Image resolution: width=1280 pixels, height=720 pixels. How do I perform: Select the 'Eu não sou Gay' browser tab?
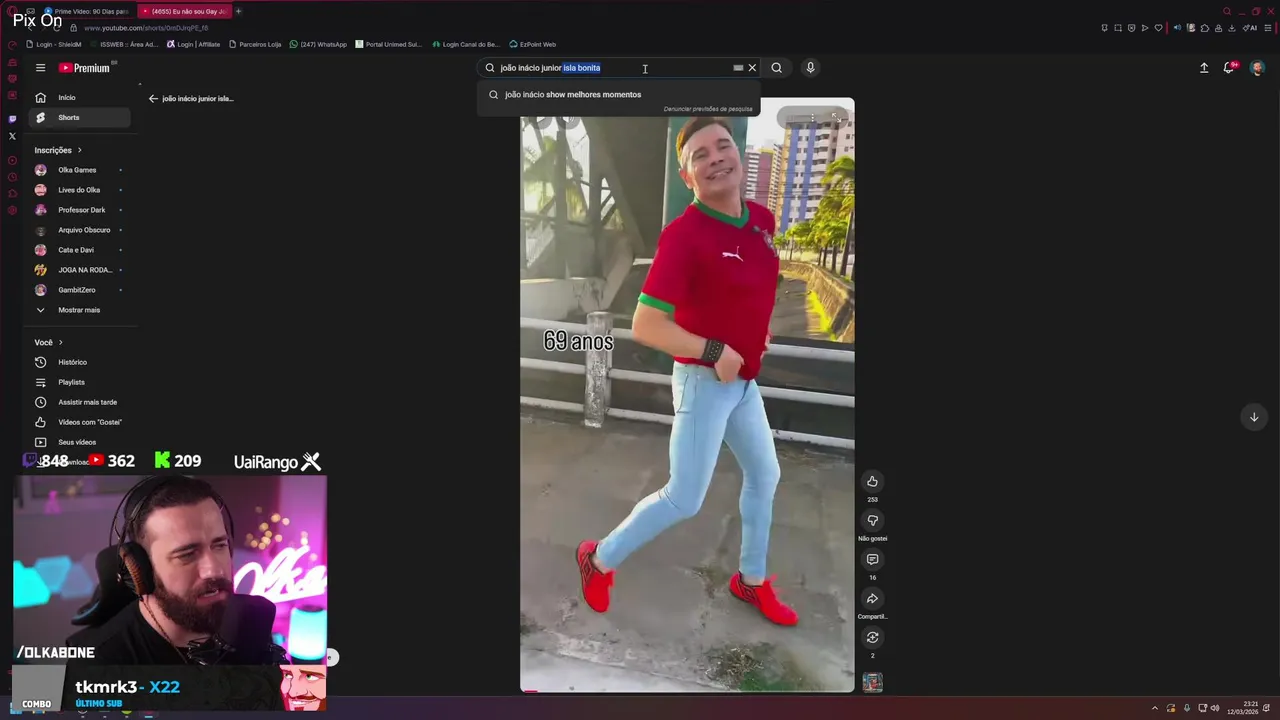point(185,11)
